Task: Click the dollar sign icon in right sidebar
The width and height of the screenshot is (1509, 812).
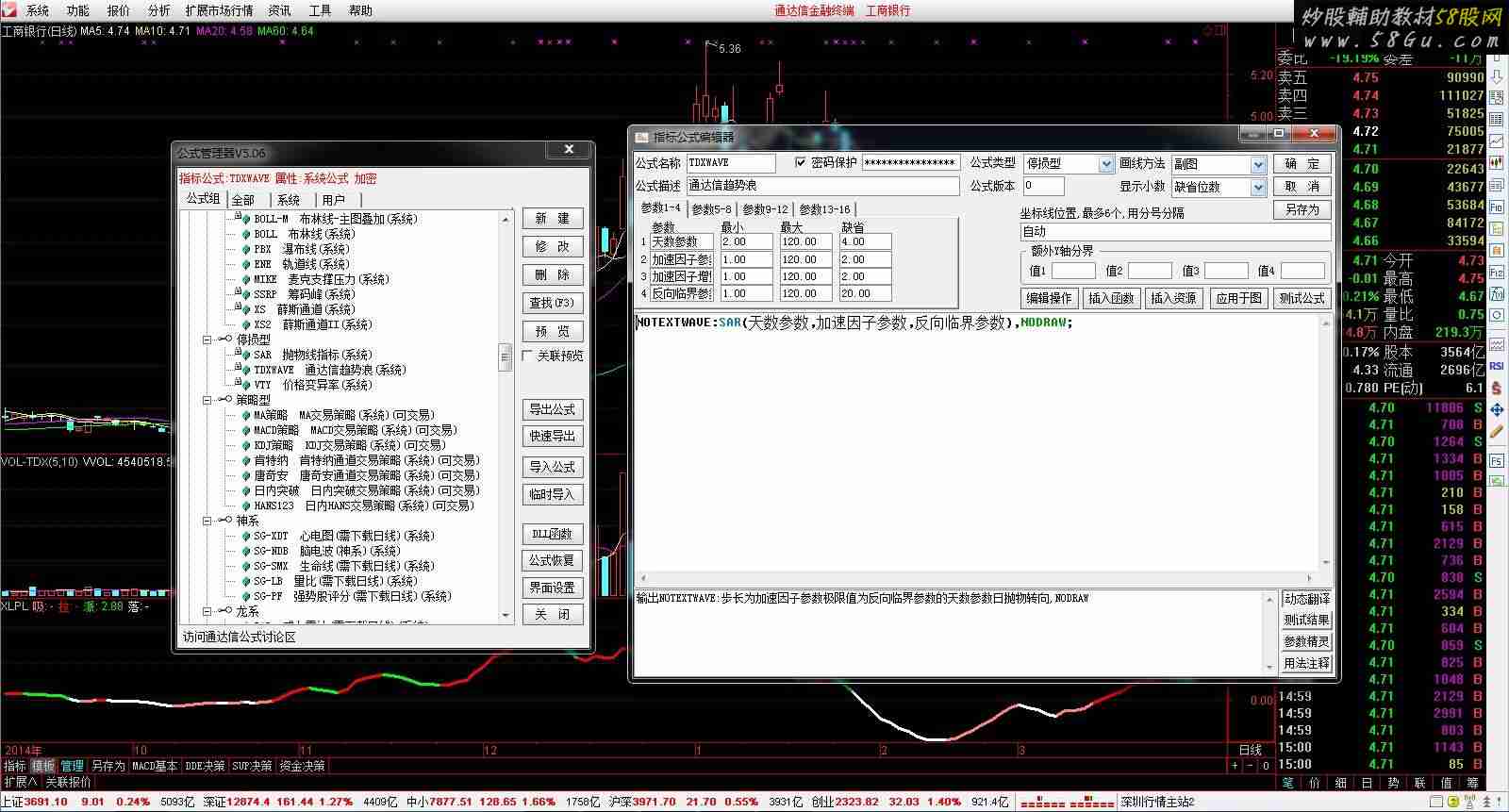Action: pos(1496,387)
